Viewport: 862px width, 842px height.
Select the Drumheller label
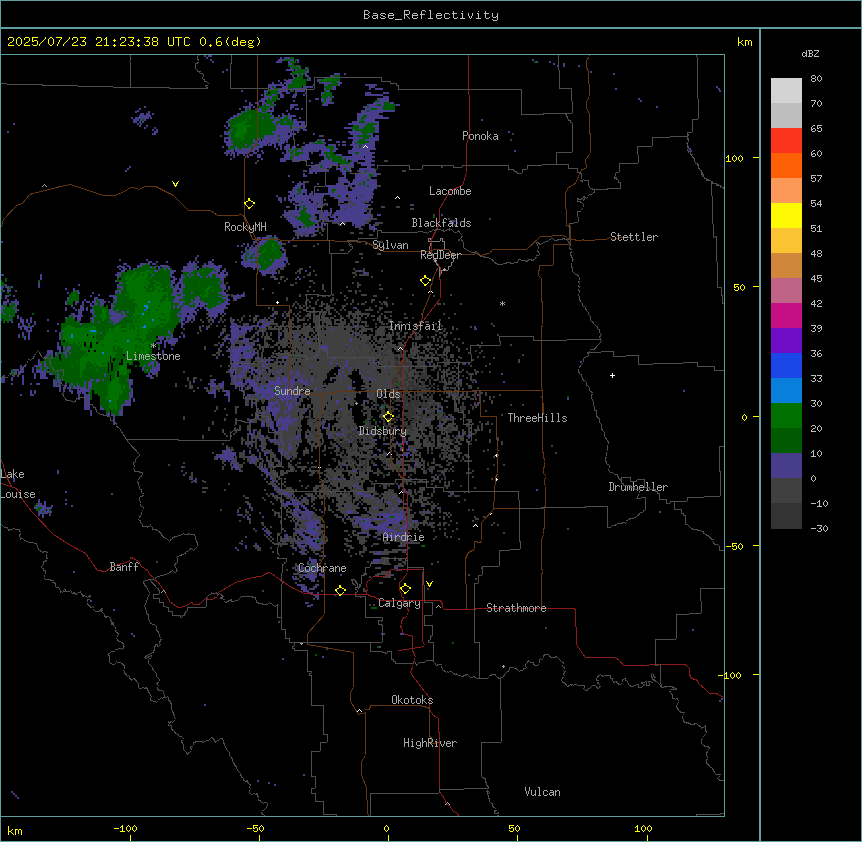click(x=638, y=487)
